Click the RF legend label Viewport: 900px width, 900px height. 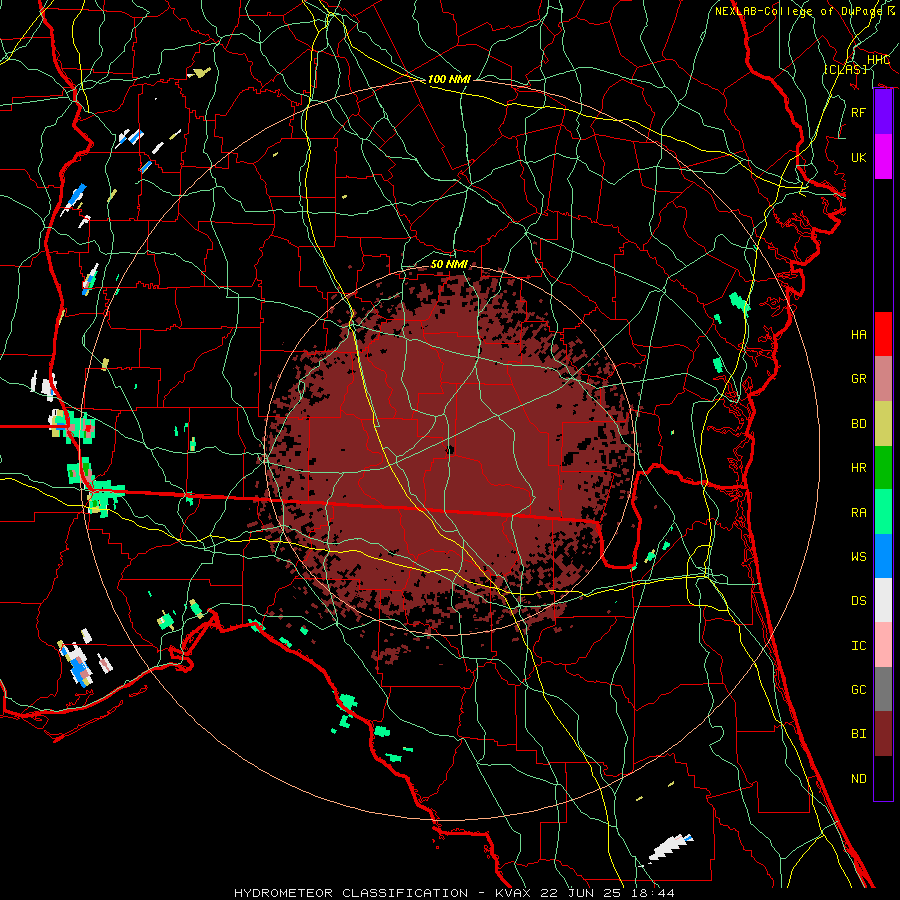point(858,112)
